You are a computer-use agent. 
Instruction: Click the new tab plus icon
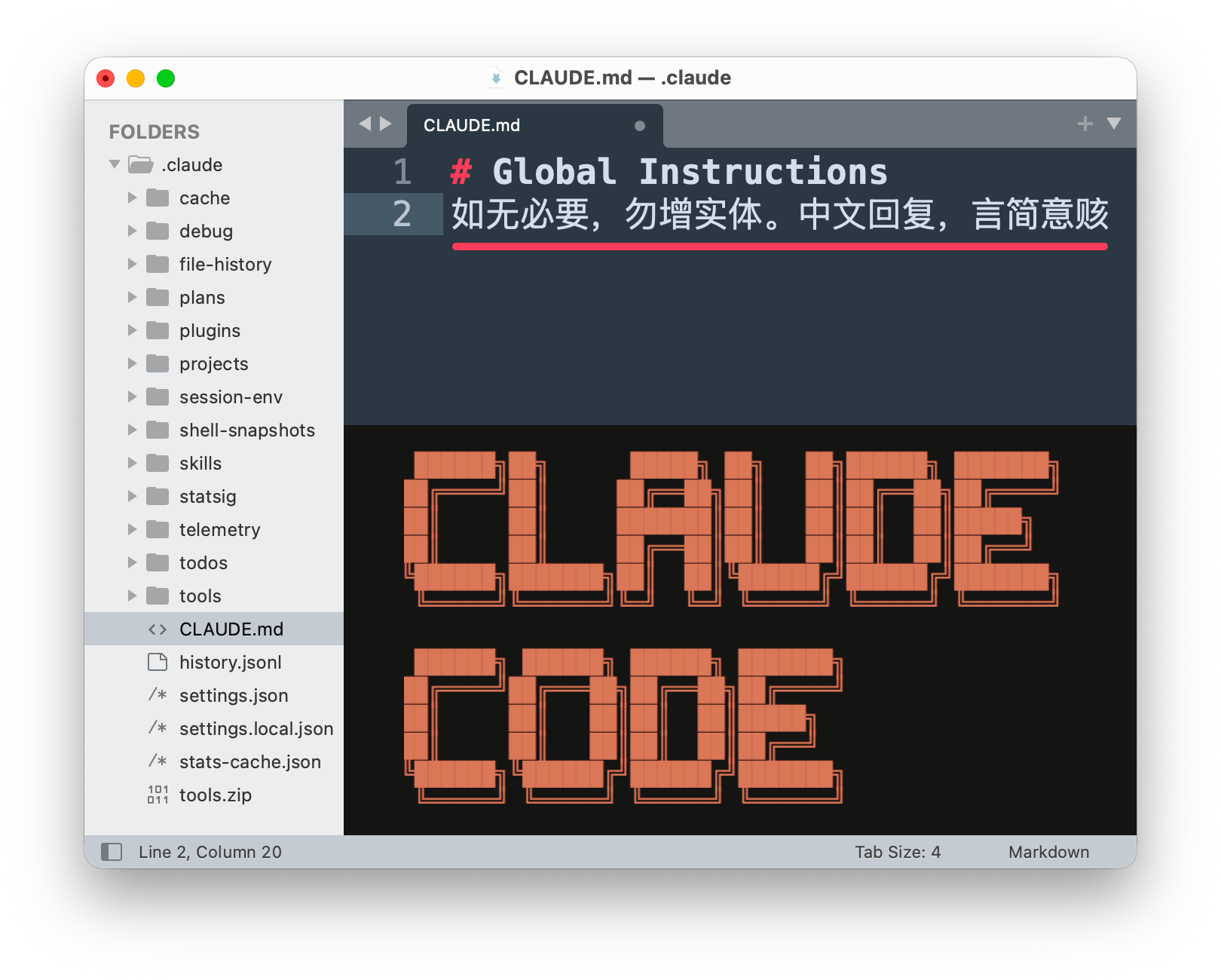pyautogui.click(x=1085, y=124)
